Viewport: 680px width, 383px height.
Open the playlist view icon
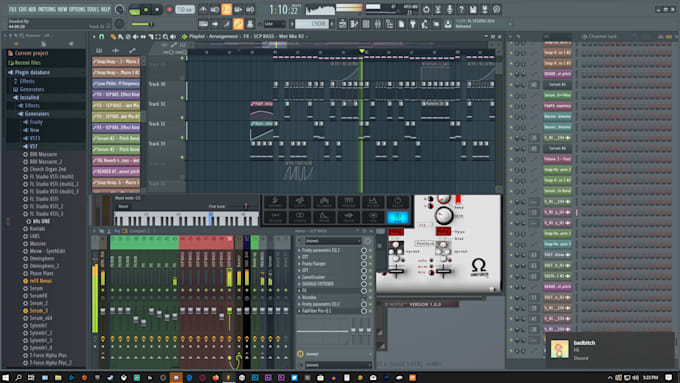click(x=343, y=24)
